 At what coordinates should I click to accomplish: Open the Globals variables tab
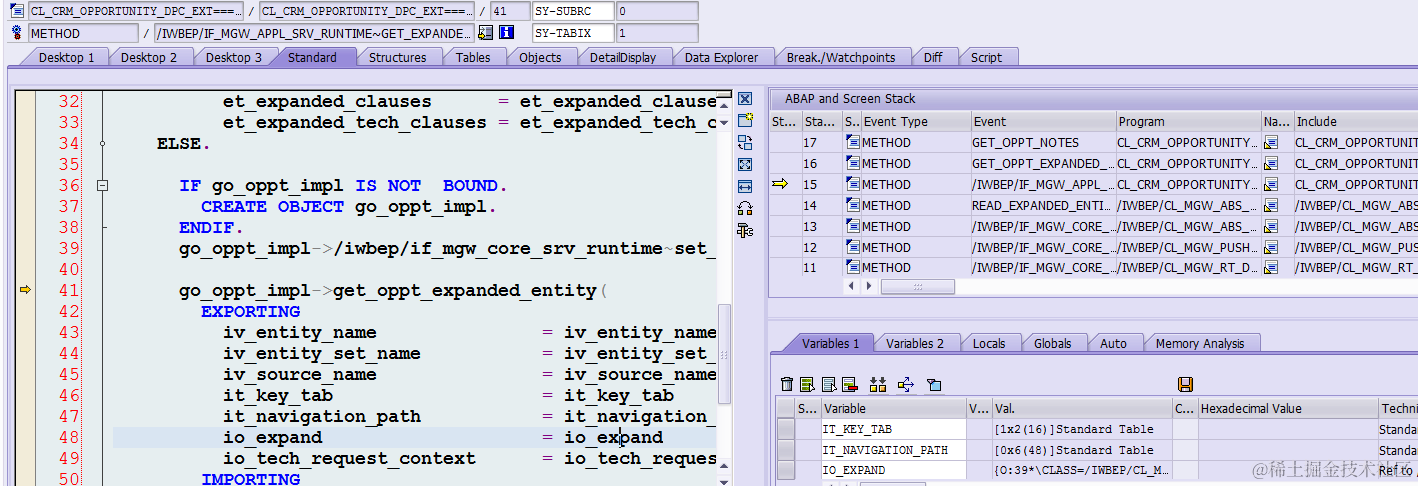tap(1052, 343)
